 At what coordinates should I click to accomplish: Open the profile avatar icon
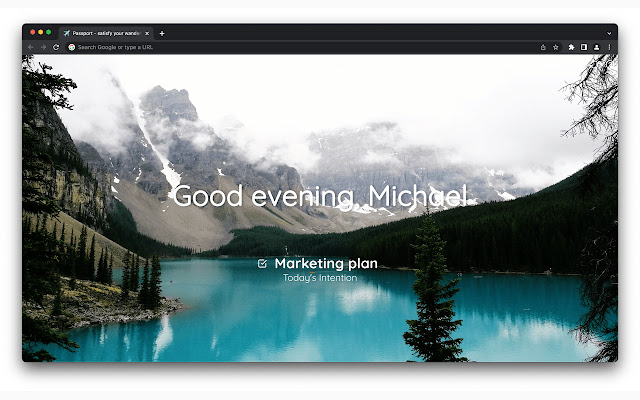point(596,47)
